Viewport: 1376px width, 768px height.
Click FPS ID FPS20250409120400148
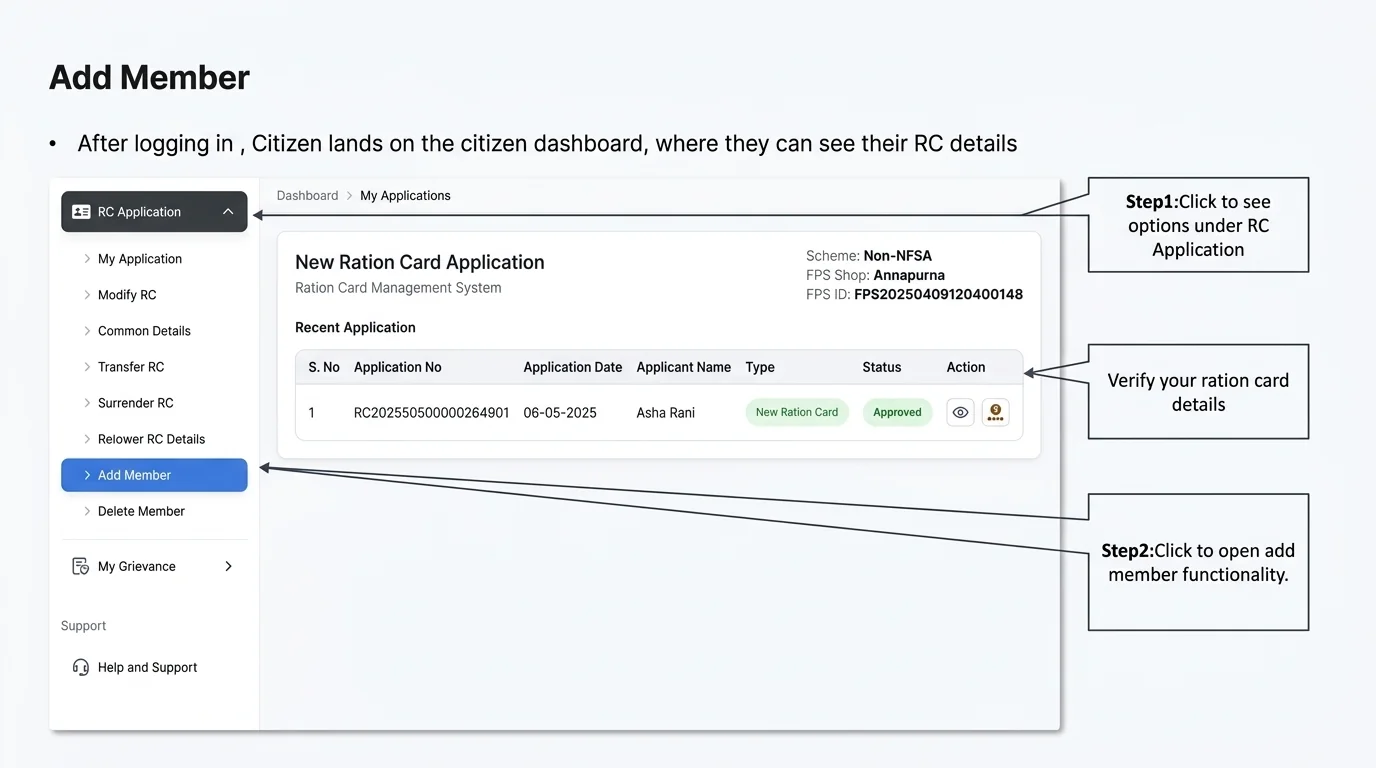[938, 294]
